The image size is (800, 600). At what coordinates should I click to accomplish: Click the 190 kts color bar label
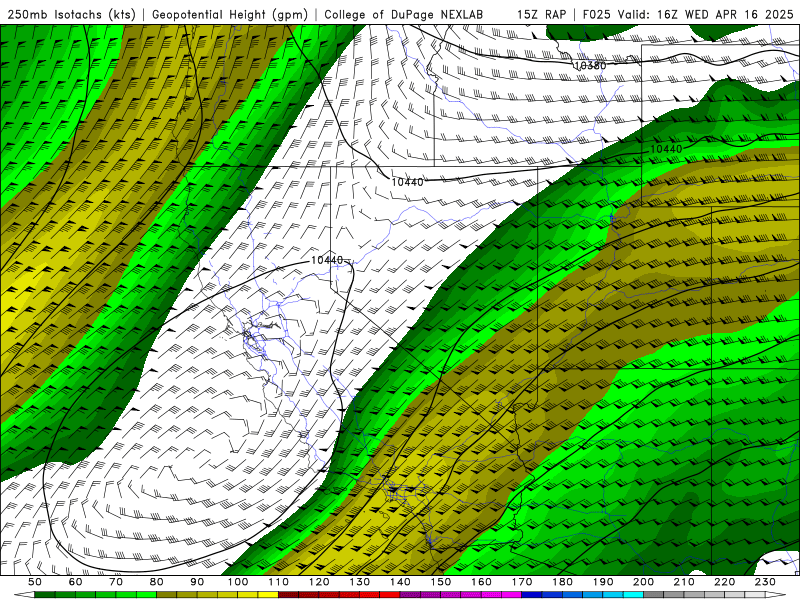click(x=603, y=582)
